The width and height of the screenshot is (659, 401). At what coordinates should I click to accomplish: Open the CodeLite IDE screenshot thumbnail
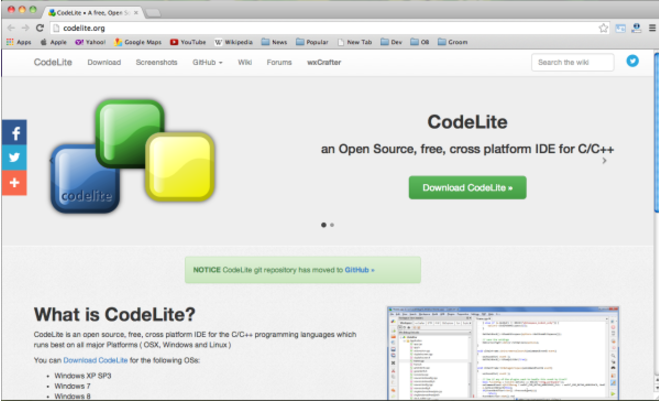503,353
